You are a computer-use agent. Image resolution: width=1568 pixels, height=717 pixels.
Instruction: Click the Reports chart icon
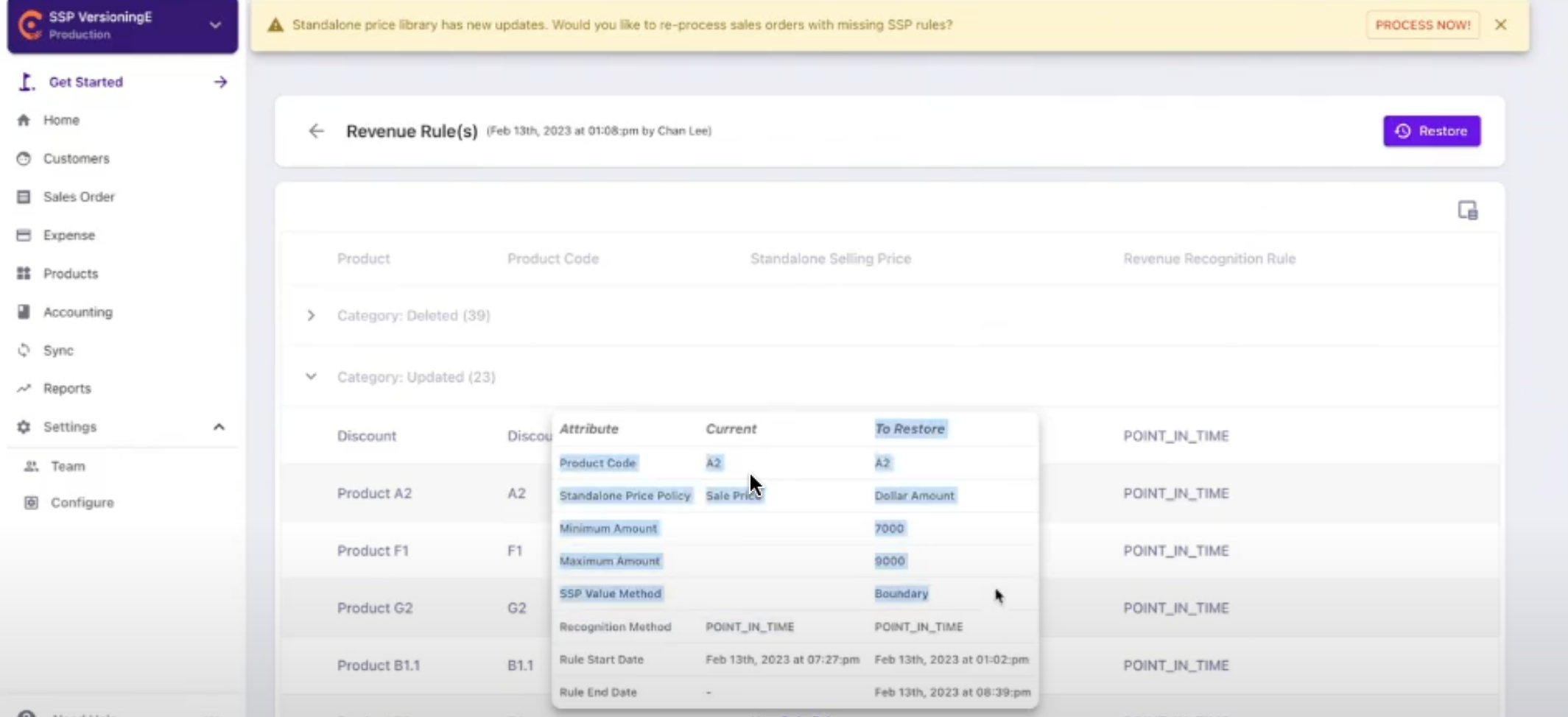click(24, 388)
